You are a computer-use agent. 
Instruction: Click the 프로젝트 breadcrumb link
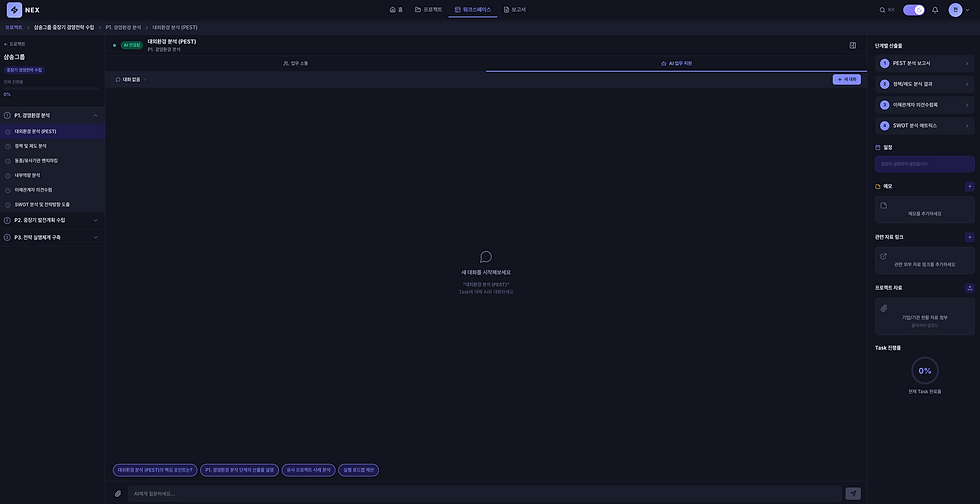coord(14,28)
